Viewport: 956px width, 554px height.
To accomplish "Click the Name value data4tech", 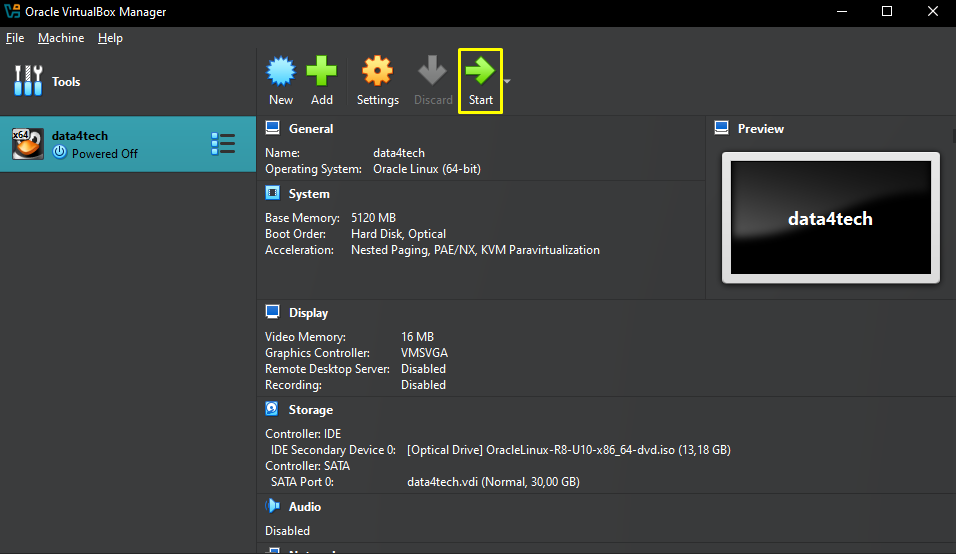I will [399, 153].
